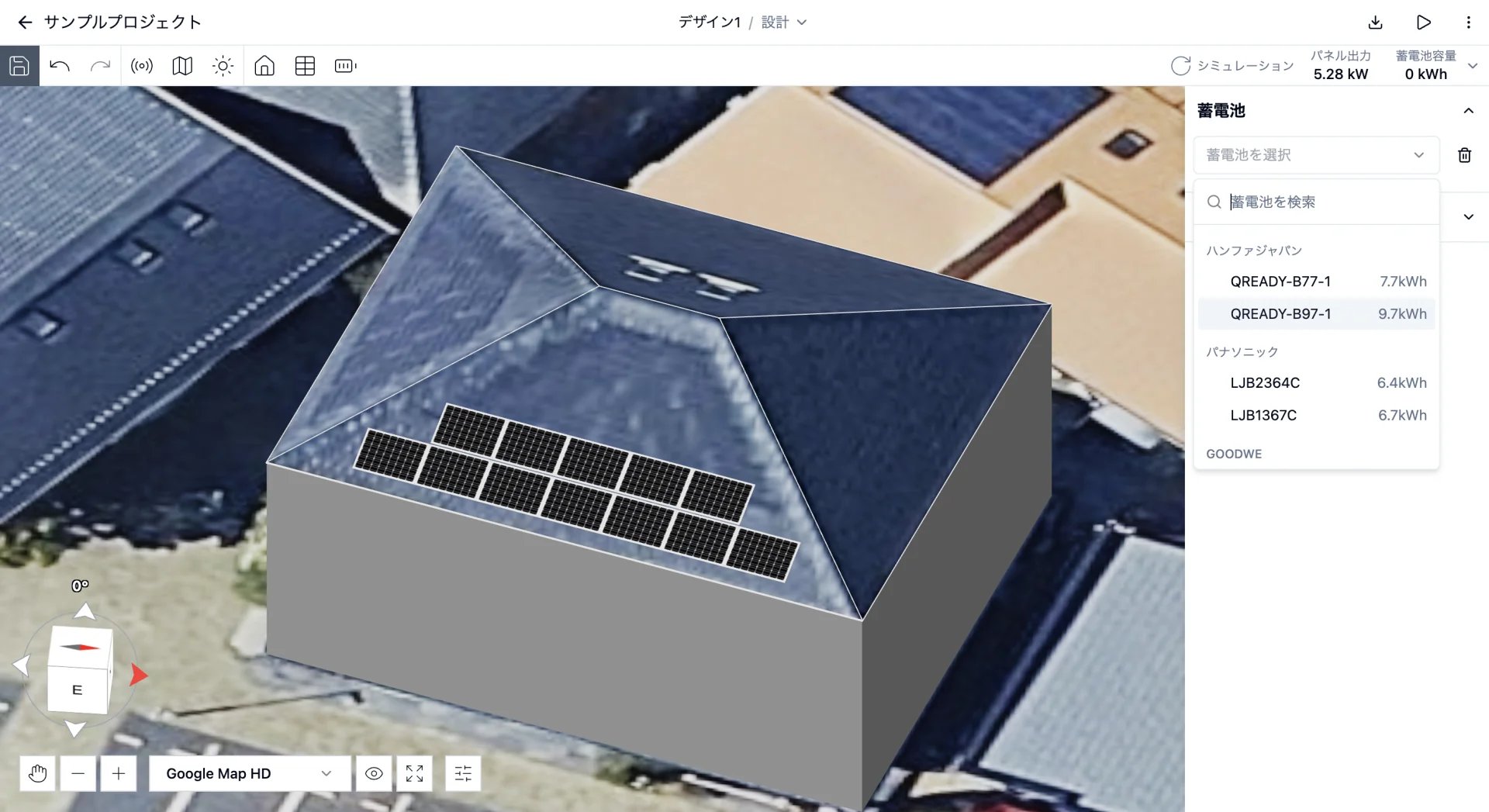Open the map tool icon

(182, 66)
